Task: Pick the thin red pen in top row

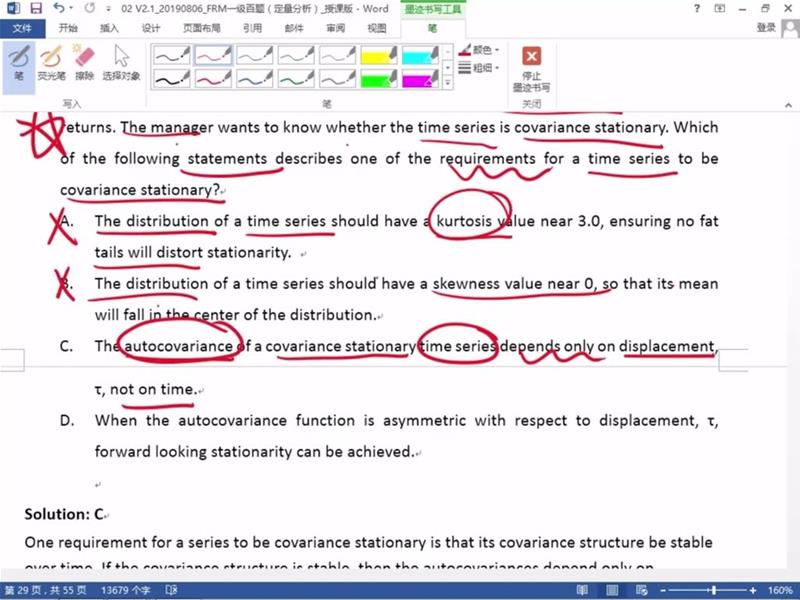Action: click(213, 55)
